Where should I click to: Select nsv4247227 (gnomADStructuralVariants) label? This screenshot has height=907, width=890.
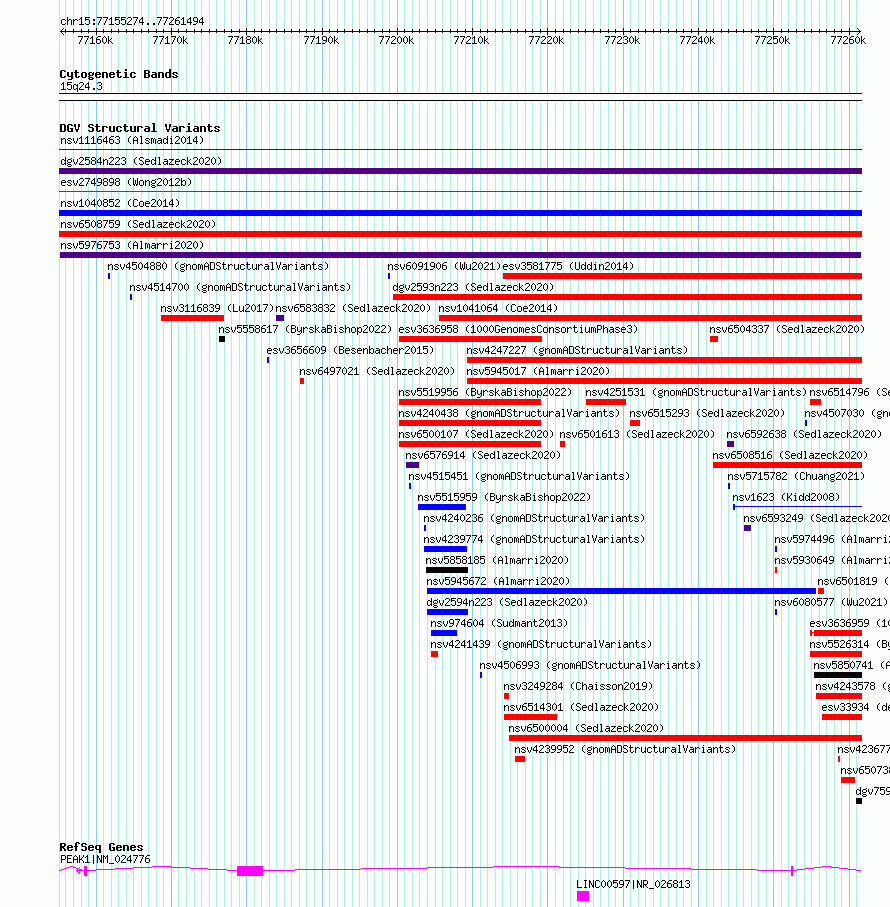577,351
